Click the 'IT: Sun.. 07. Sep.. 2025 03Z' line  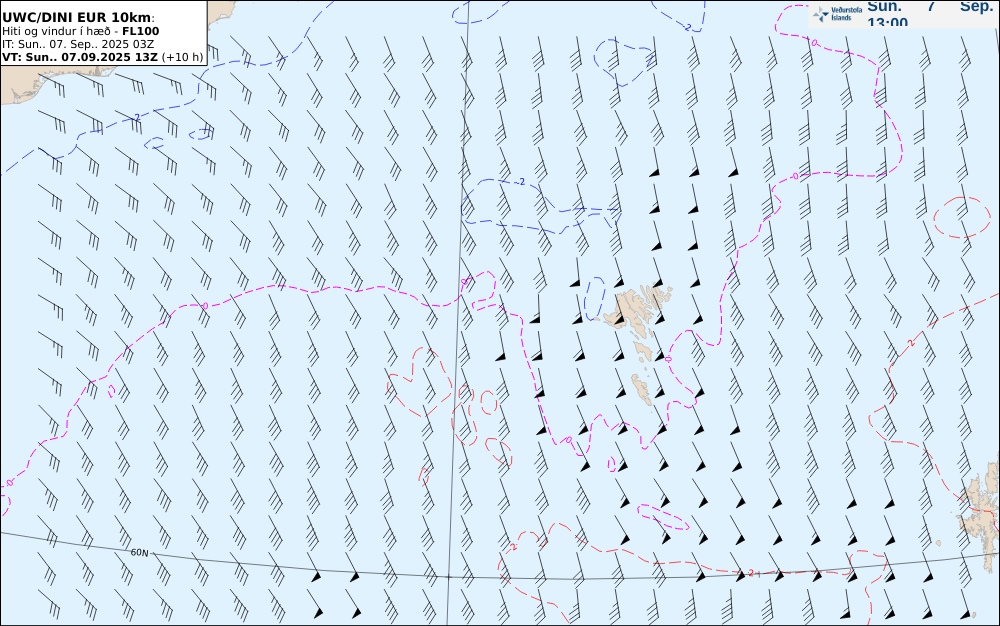click(x=78, y=45)
